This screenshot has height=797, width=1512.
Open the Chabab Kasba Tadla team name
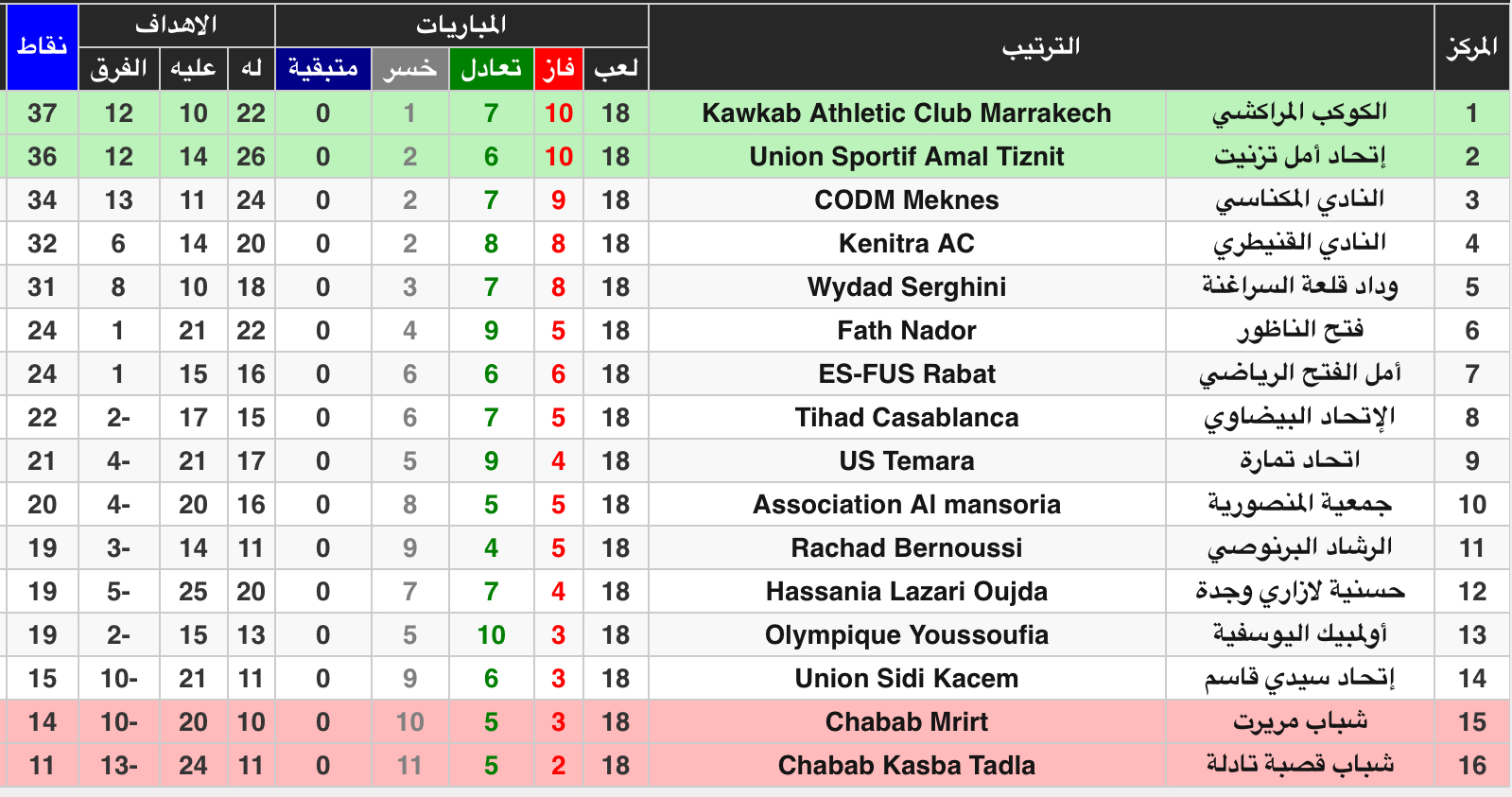tap(906, 766)
